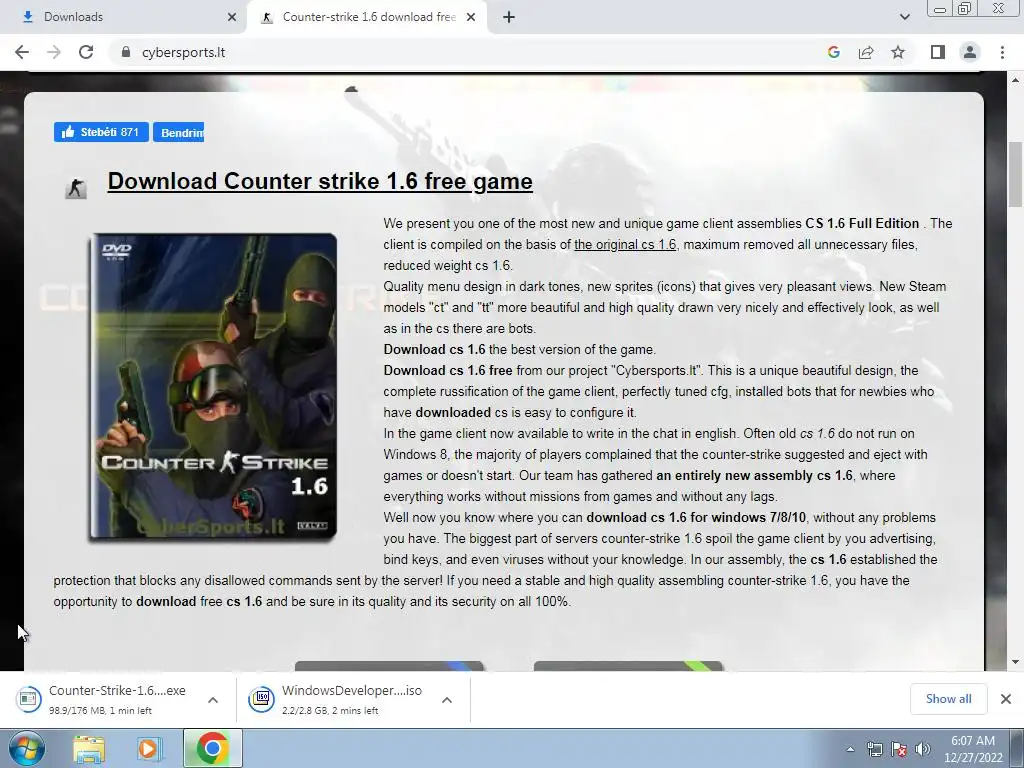Screen dimensions: 1024x768
Task: Bookmark this tab with star icon
Action: [x=898, y=52]
